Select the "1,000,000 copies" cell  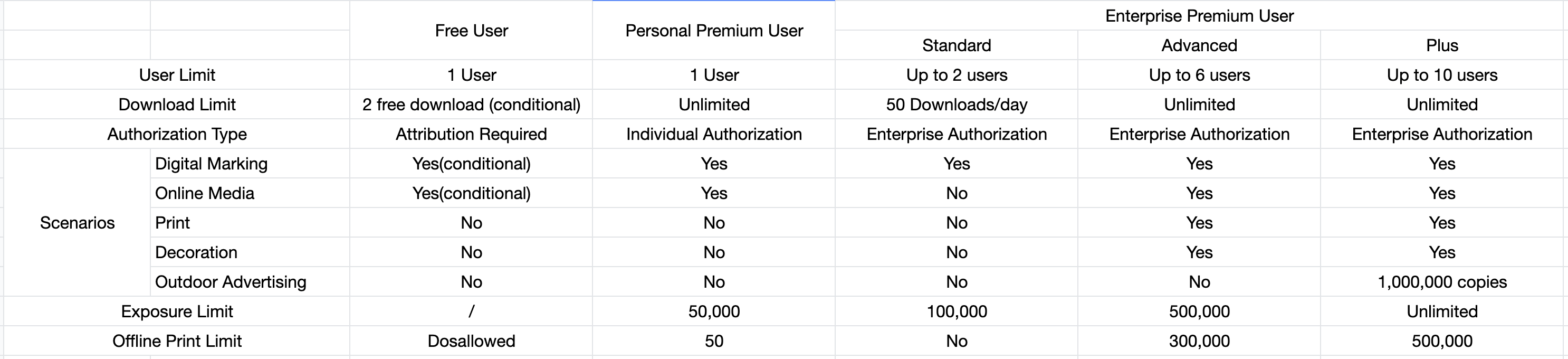pos(1442,281)
